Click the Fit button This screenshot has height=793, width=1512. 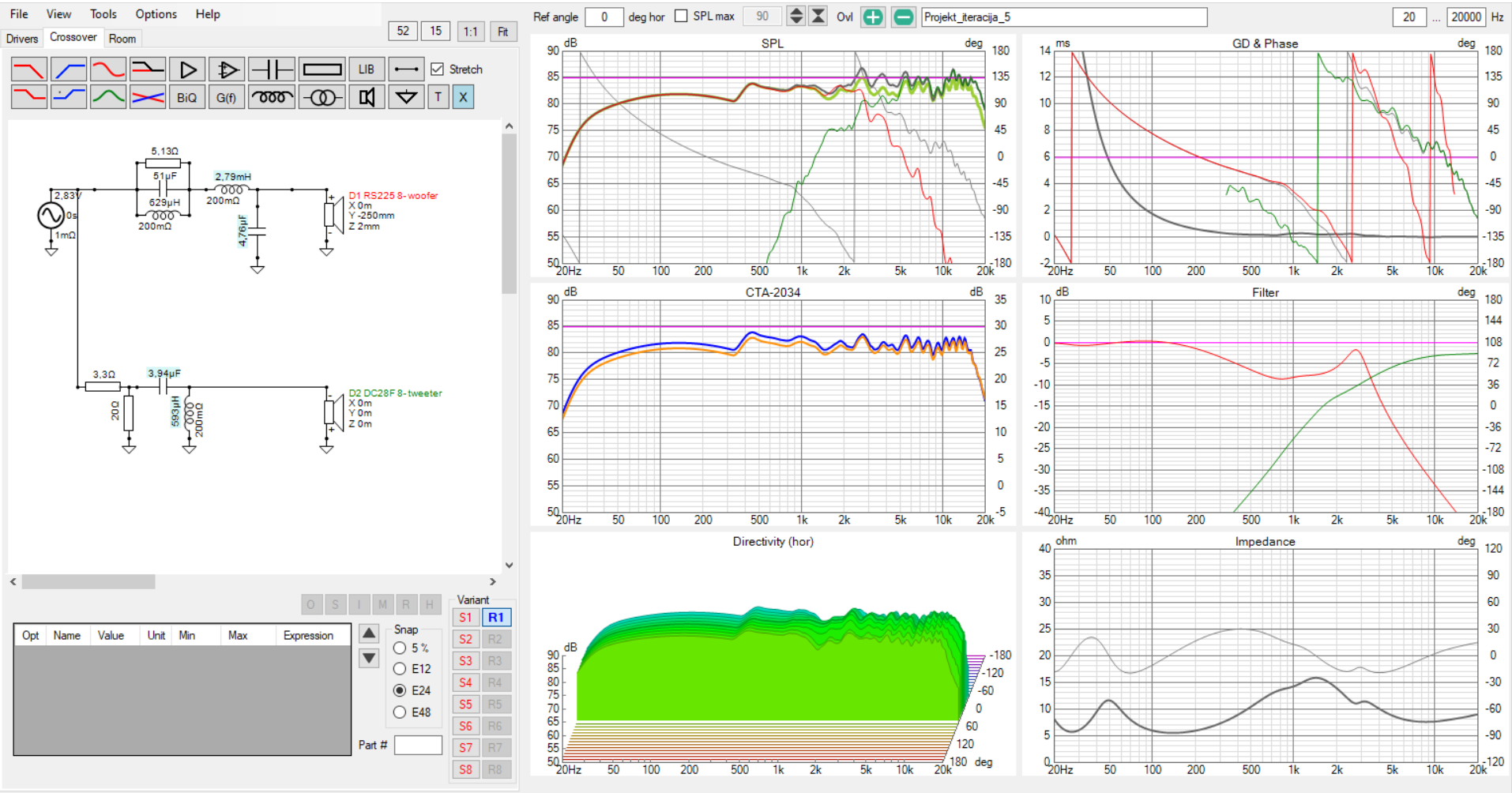coord(503,31)
